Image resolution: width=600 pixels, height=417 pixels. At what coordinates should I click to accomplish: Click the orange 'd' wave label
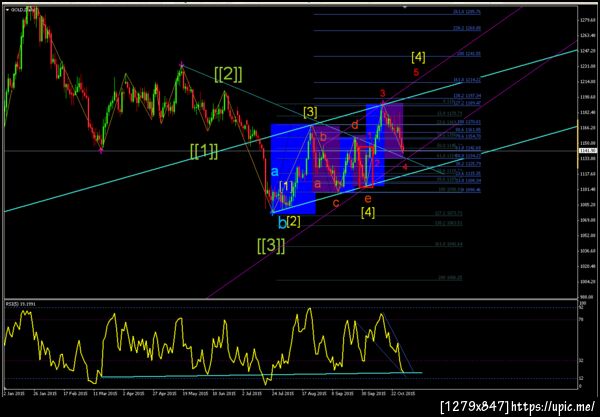tap(355, 125)
